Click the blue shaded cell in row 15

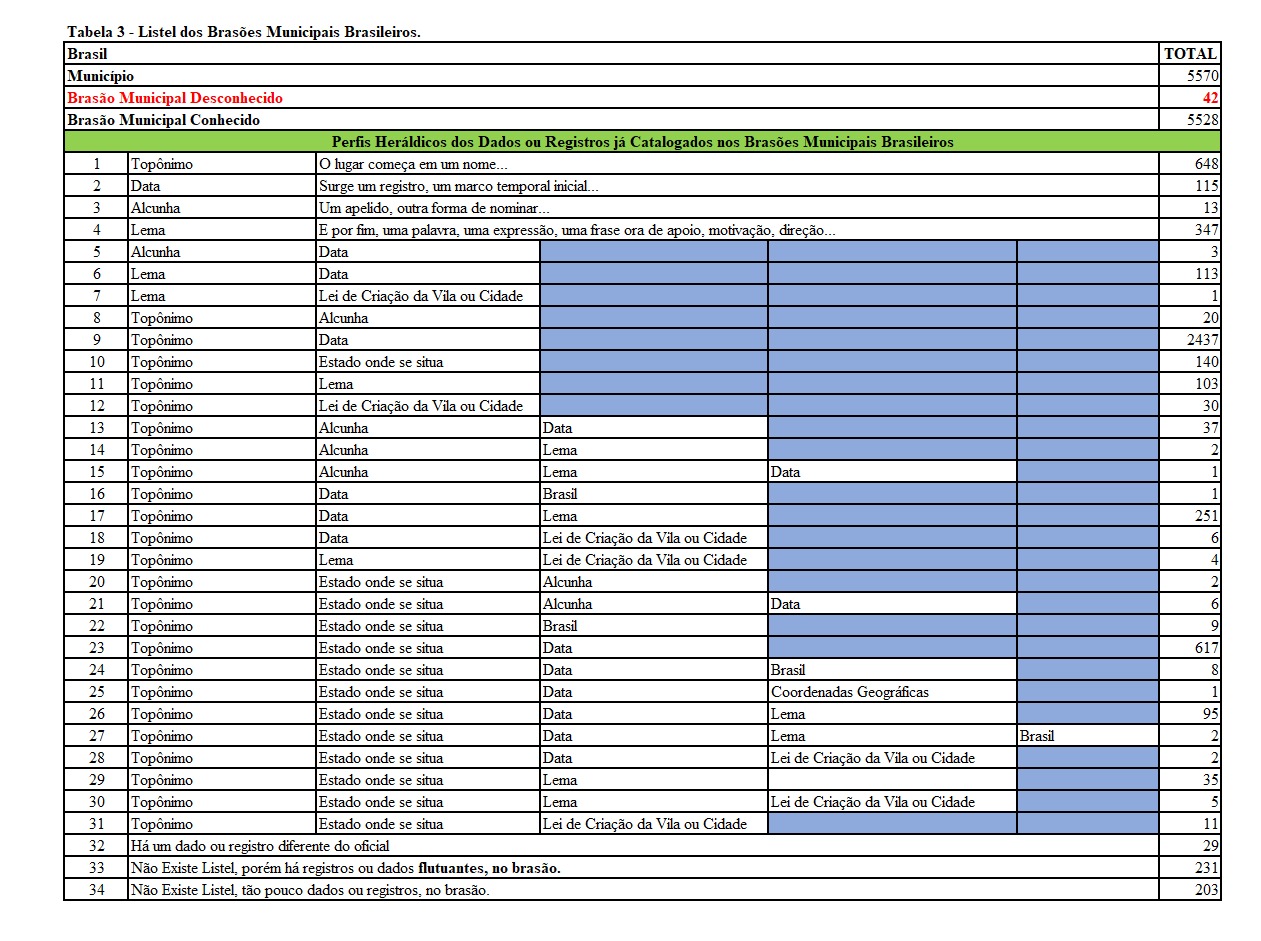click(1087, 472)
